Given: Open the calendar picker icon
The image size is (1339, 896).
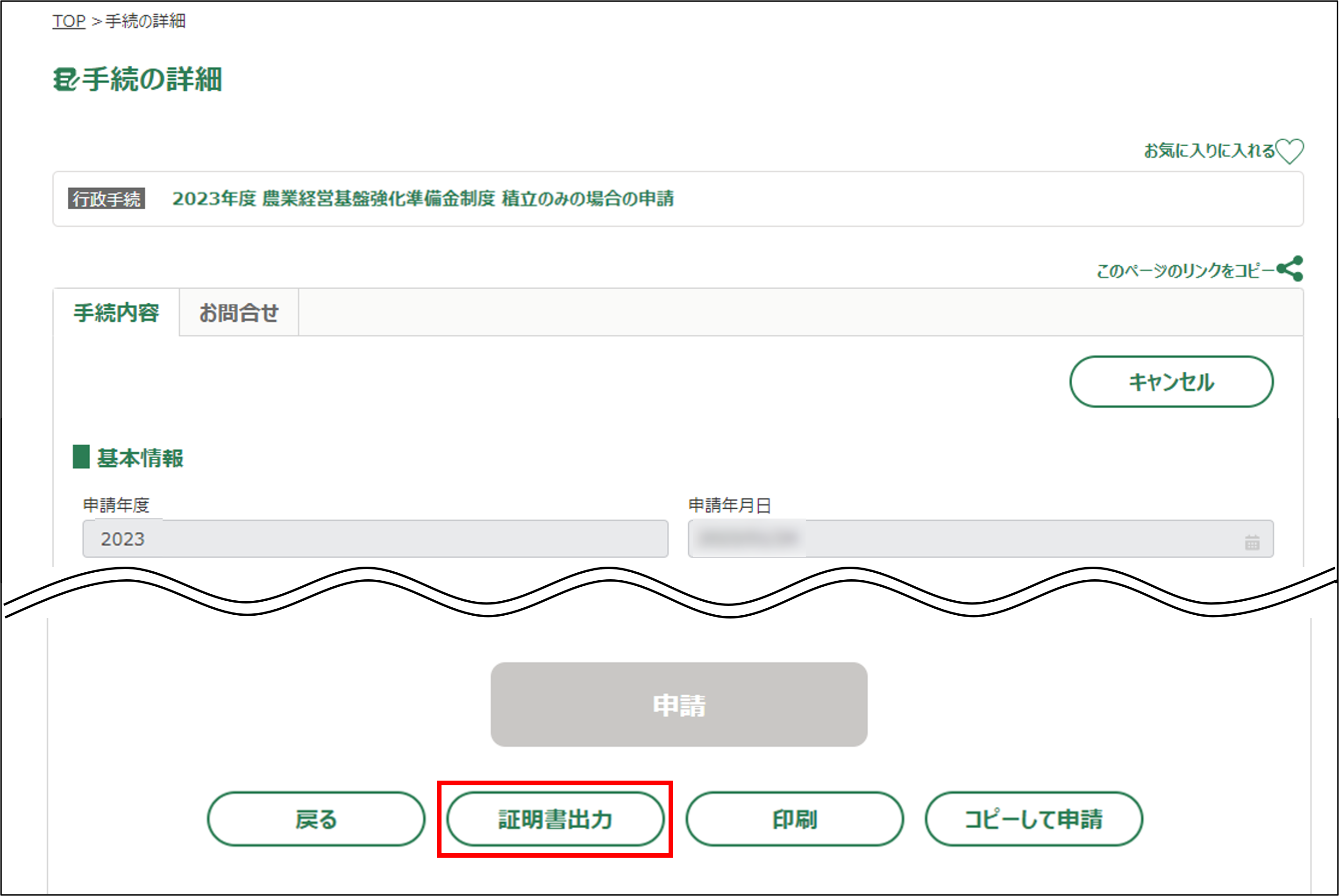Looking at the screenshot, I should (1252, 542).
